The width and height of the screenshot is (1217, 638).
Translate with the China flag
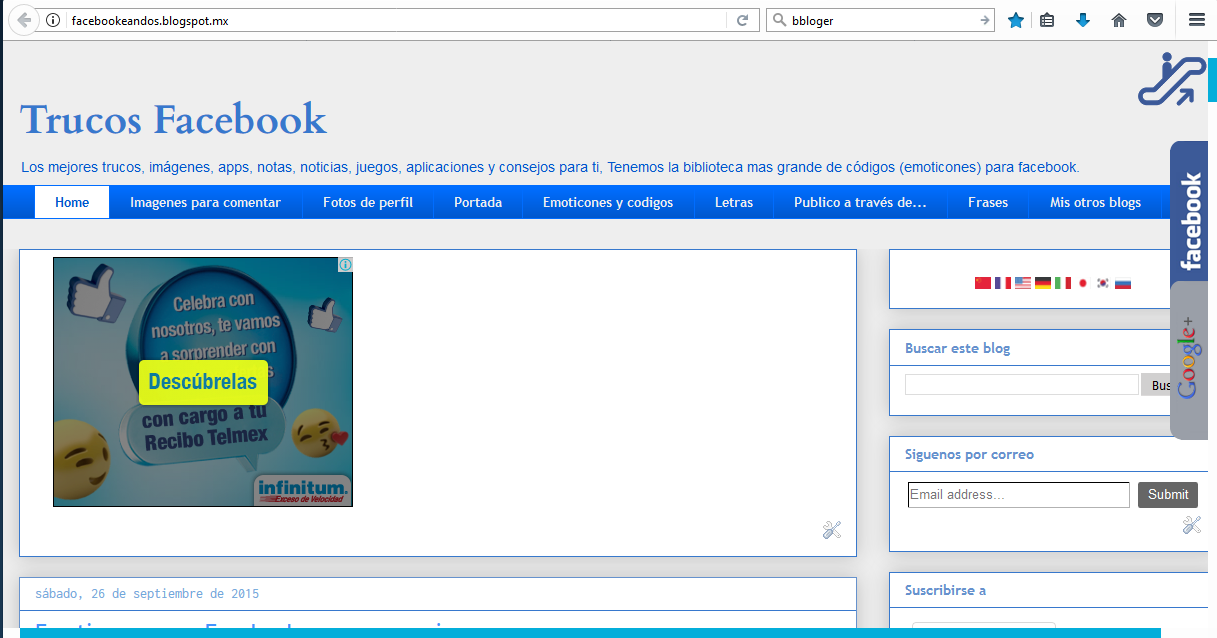[x=983, y=283]
